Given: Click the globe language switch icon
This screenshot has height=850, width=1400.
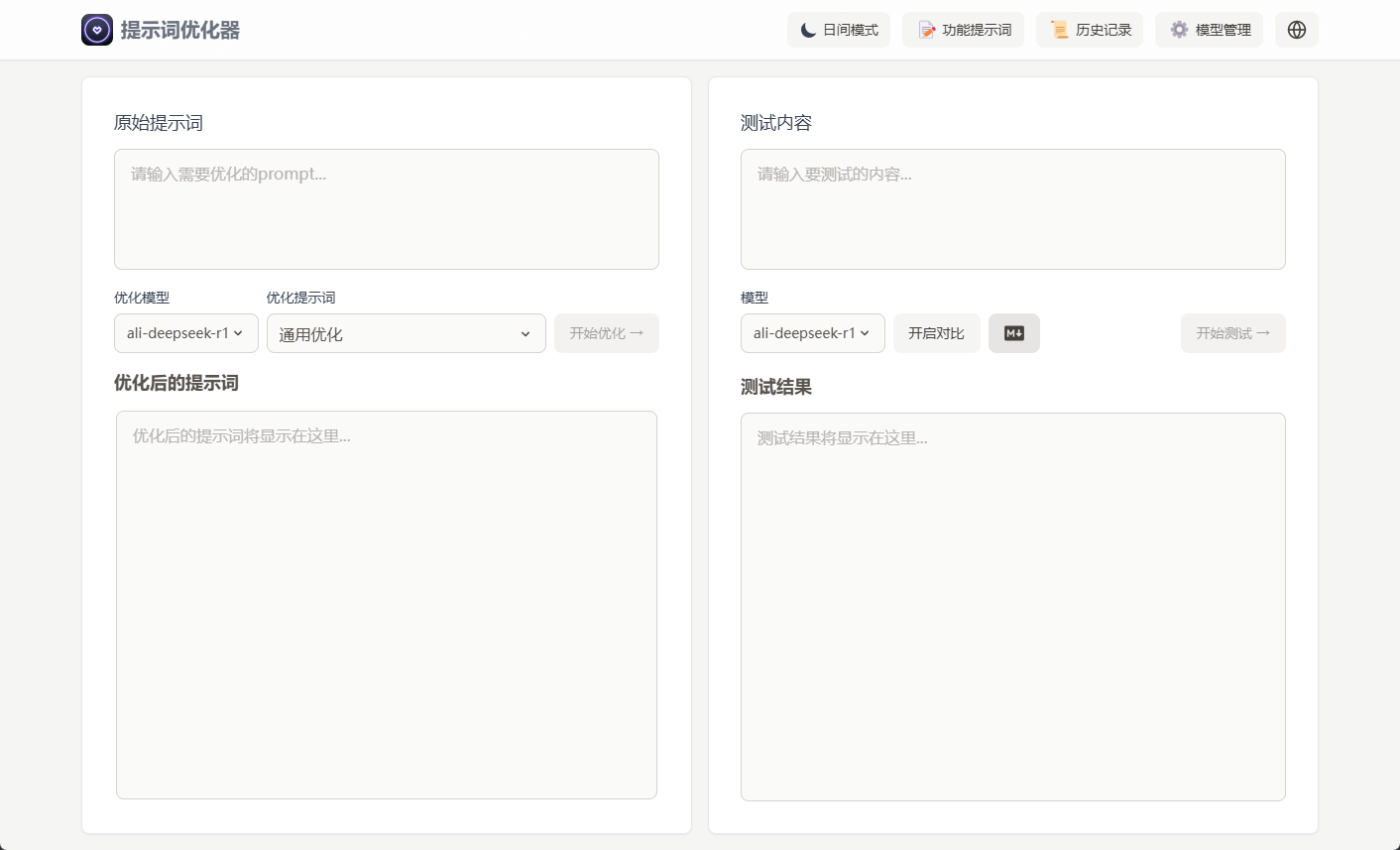Looking at the screenshot, I should 1296,30.
